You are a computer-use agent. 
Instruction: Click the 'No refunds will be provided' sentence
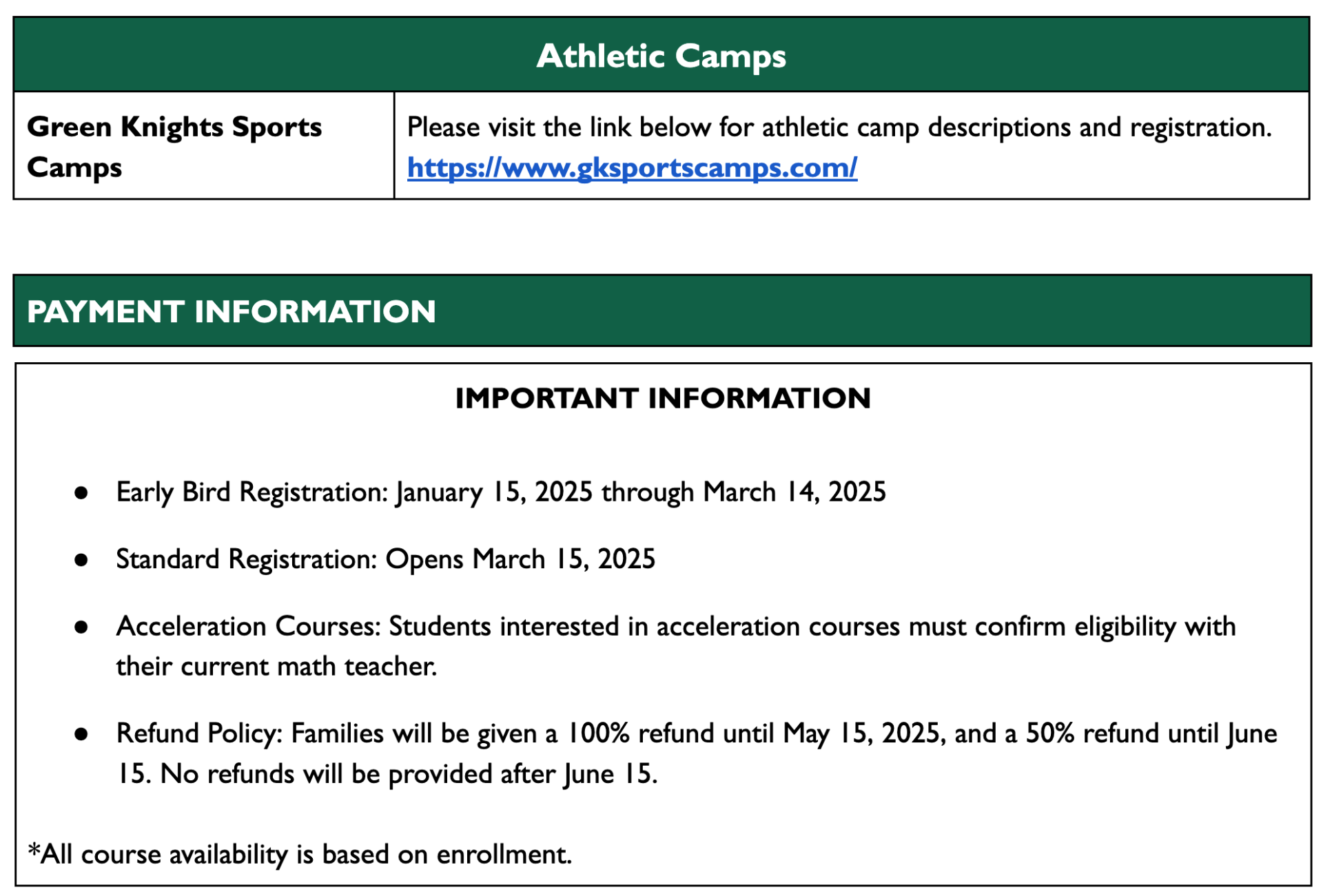click(x=409, y=774)
